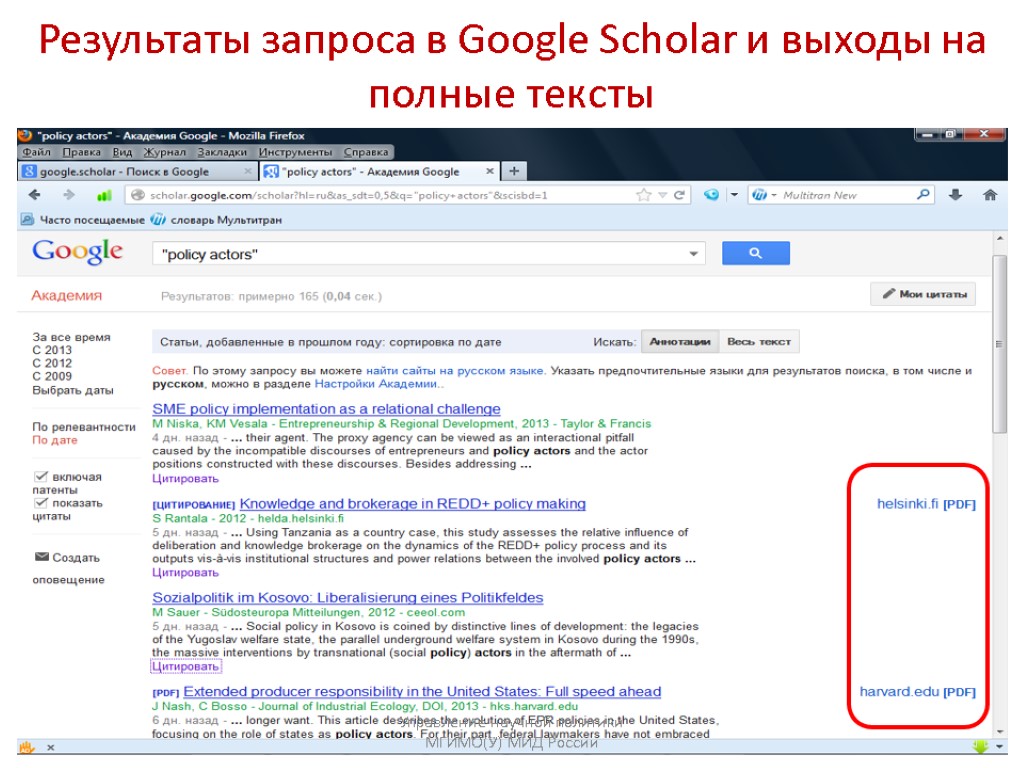The height and width of the screenshot is (768, 1024).
Task: Filter results С 2009
Action: tap(52, 376)
